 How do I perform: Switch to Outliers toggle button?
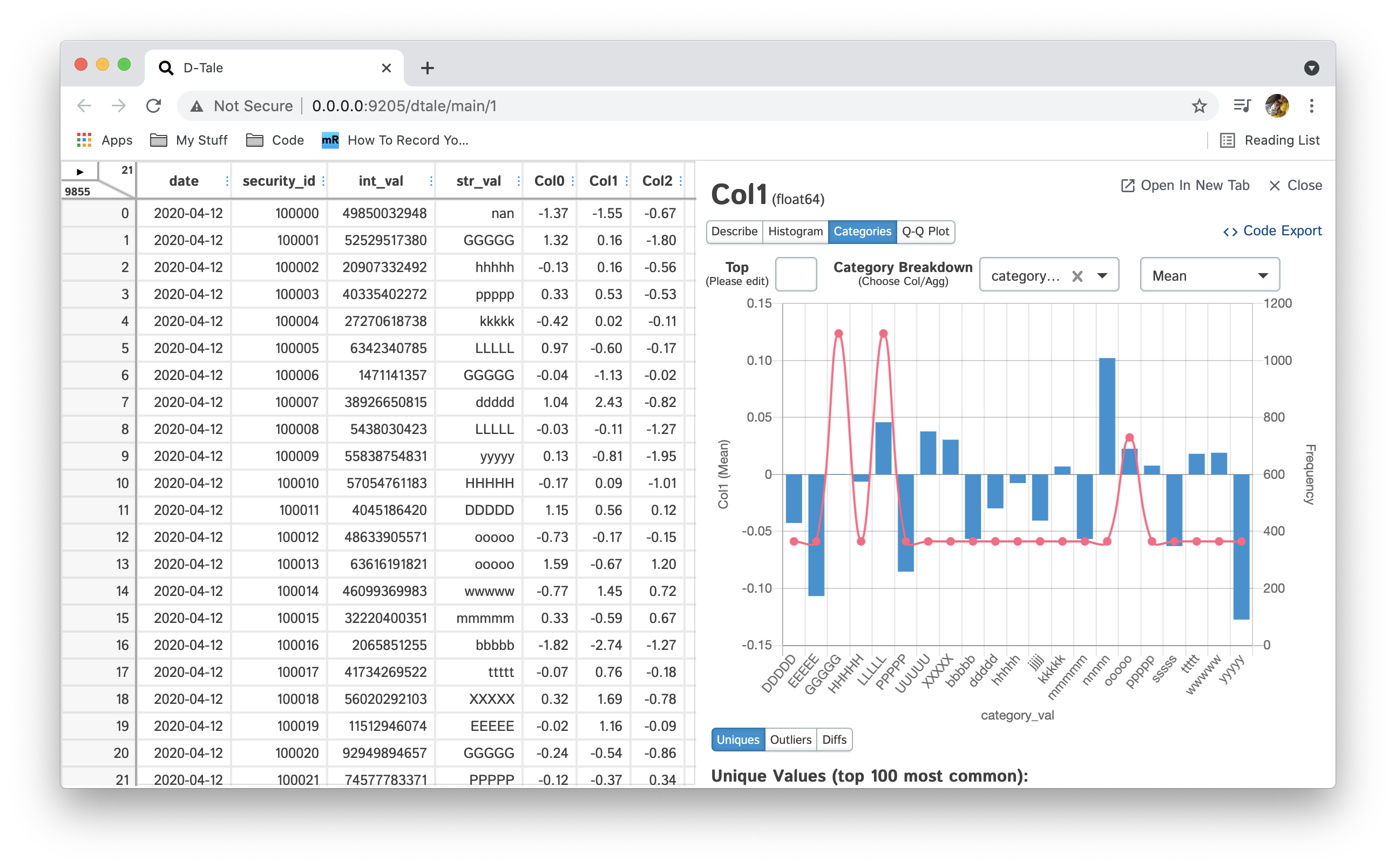click(790, 740)
